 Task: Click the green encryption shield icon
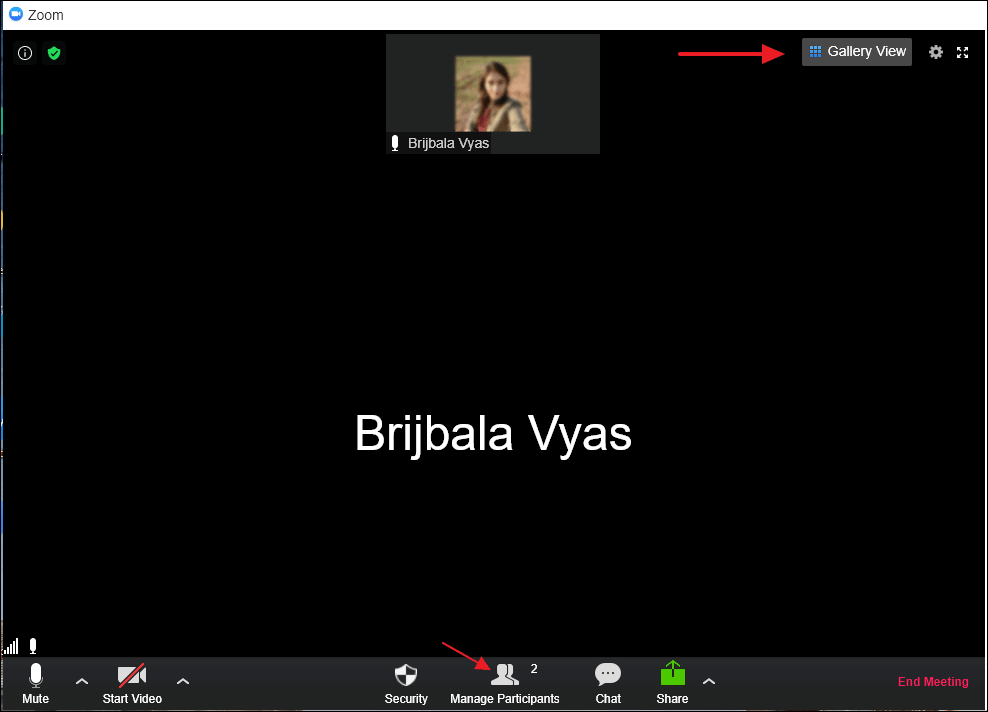[54, 53]
